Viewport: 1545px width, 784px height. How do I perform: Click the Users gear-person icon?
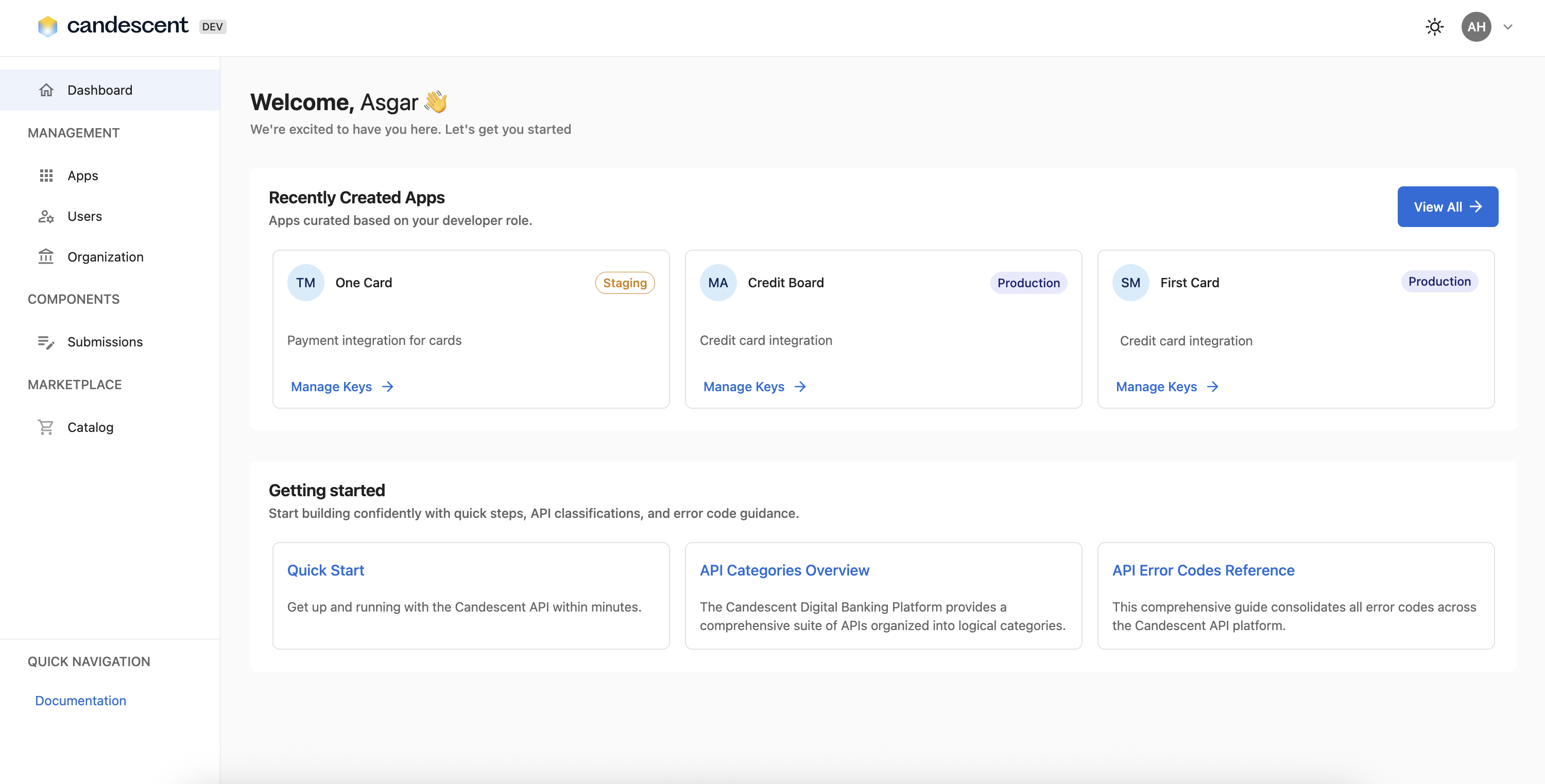coord(46,216)
